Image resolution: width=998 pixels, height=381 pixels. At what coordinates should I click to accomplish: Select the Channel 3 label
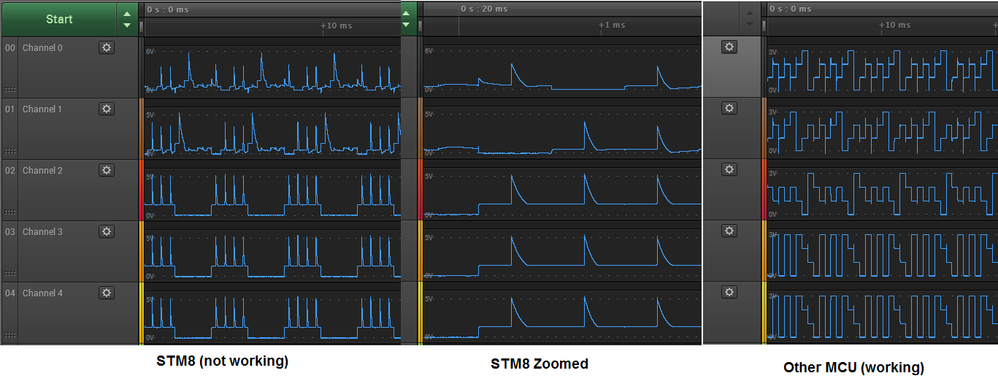point(43,232)
